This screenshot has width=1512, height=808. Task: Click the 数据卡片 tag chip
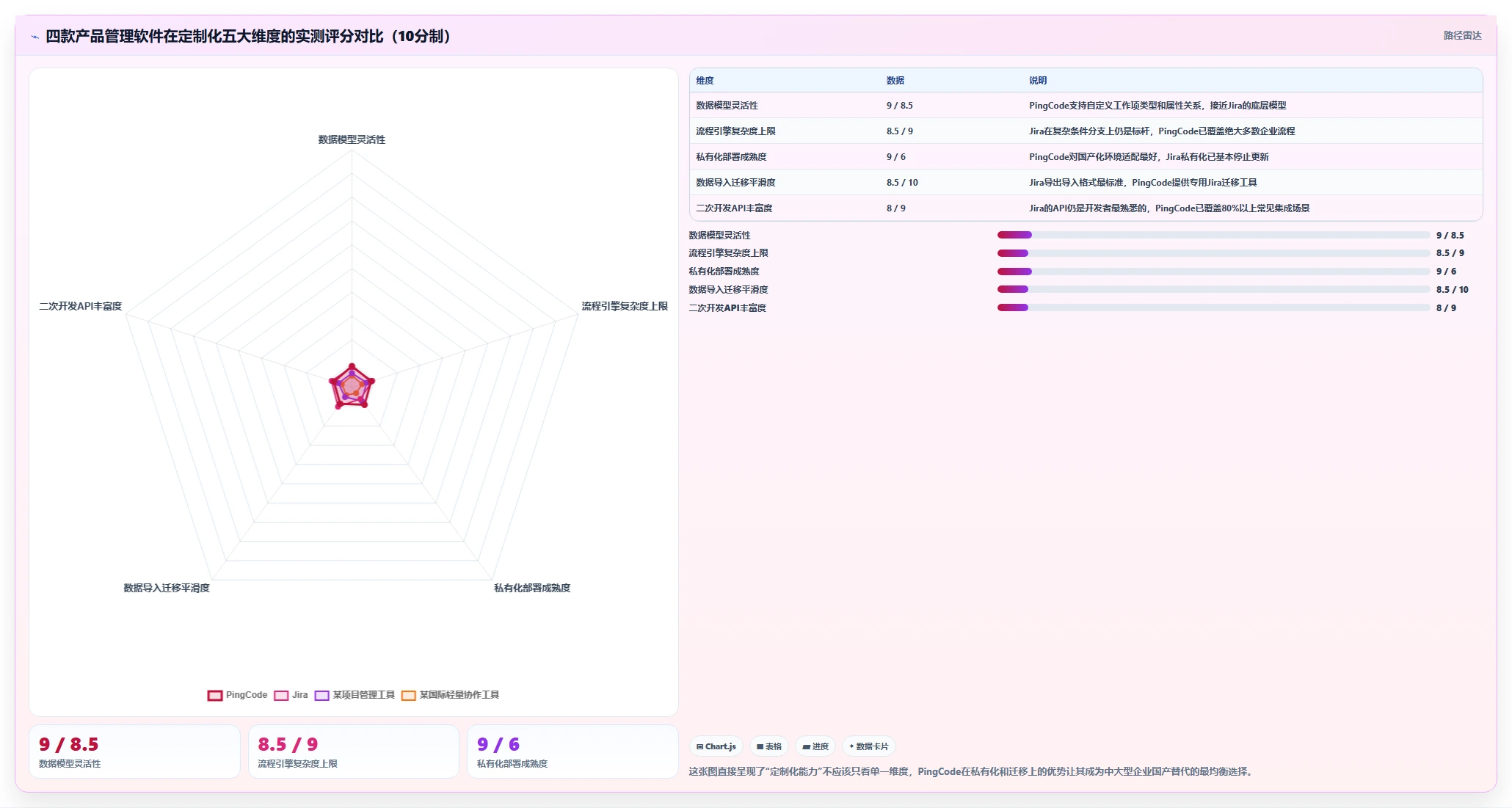[869, 746]
